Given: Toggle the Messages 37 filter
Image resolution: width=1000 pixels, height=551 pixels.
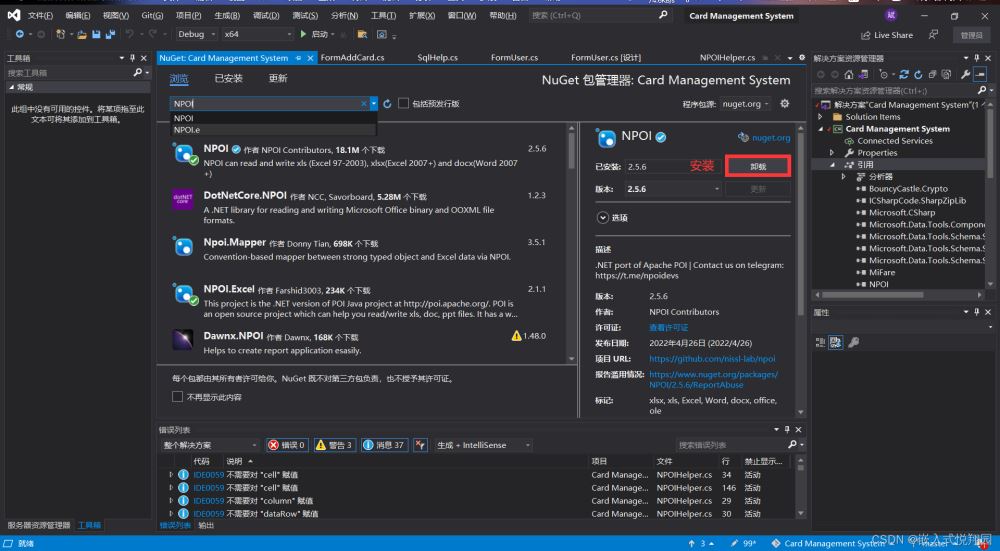Looking at the screenshot, I should [385, 445].
